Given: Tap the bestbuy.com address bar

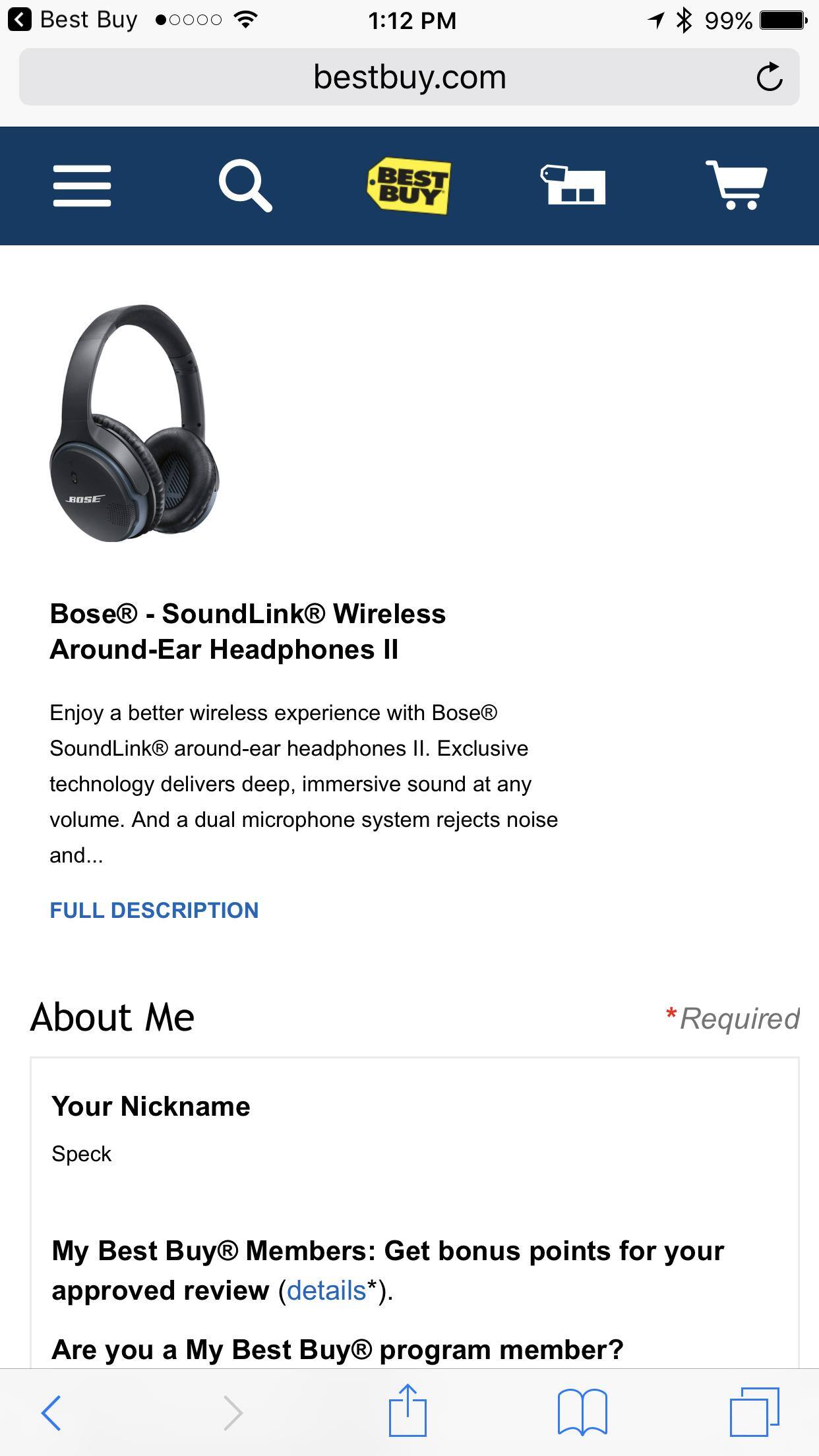Looking at the screenshot, I should tap(409, 77).
